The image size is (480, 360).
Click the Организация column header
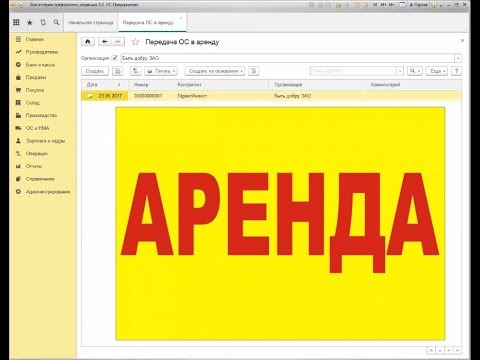click(317, 85)
